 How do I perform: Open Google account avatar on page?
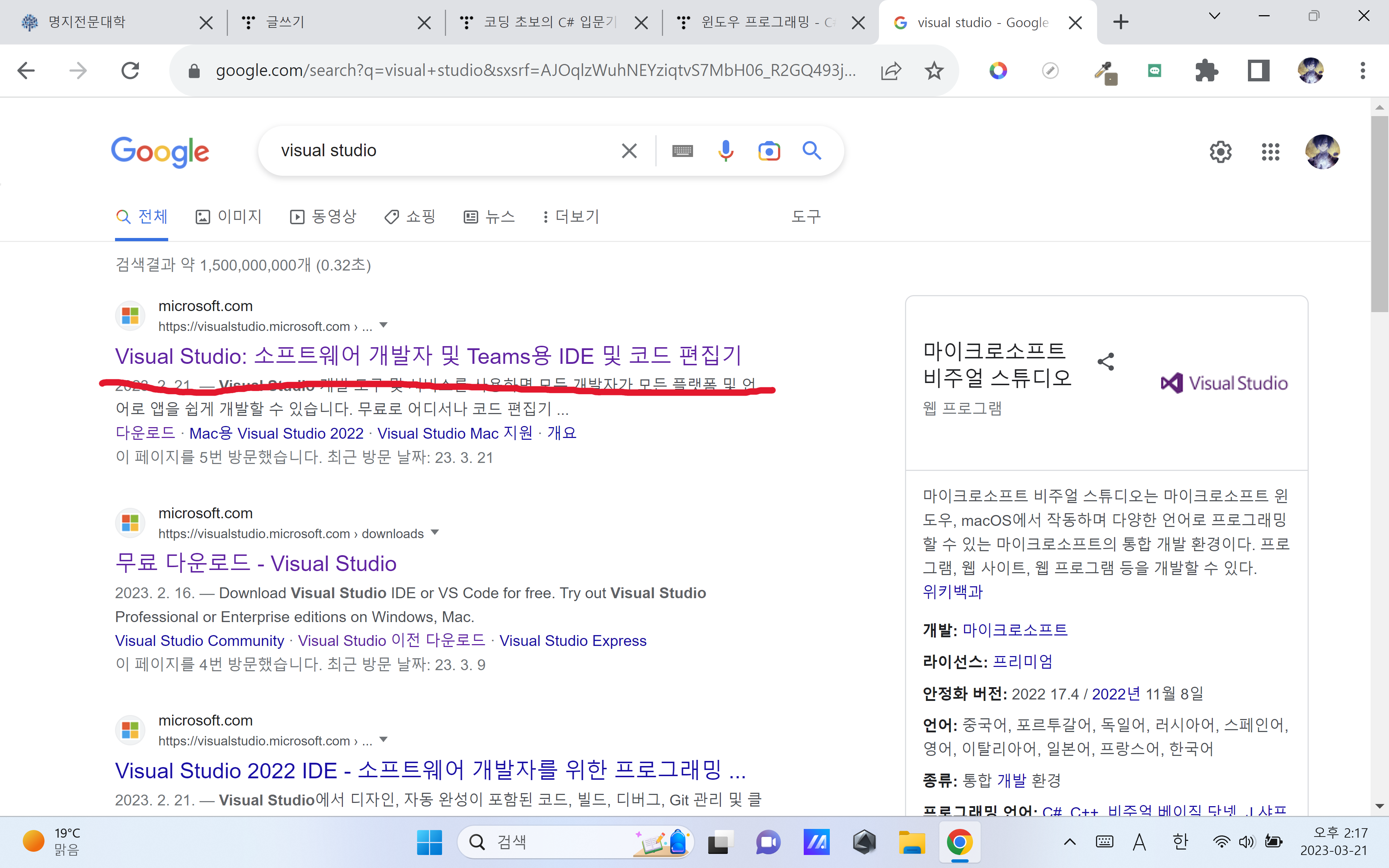coord(1322,152)
